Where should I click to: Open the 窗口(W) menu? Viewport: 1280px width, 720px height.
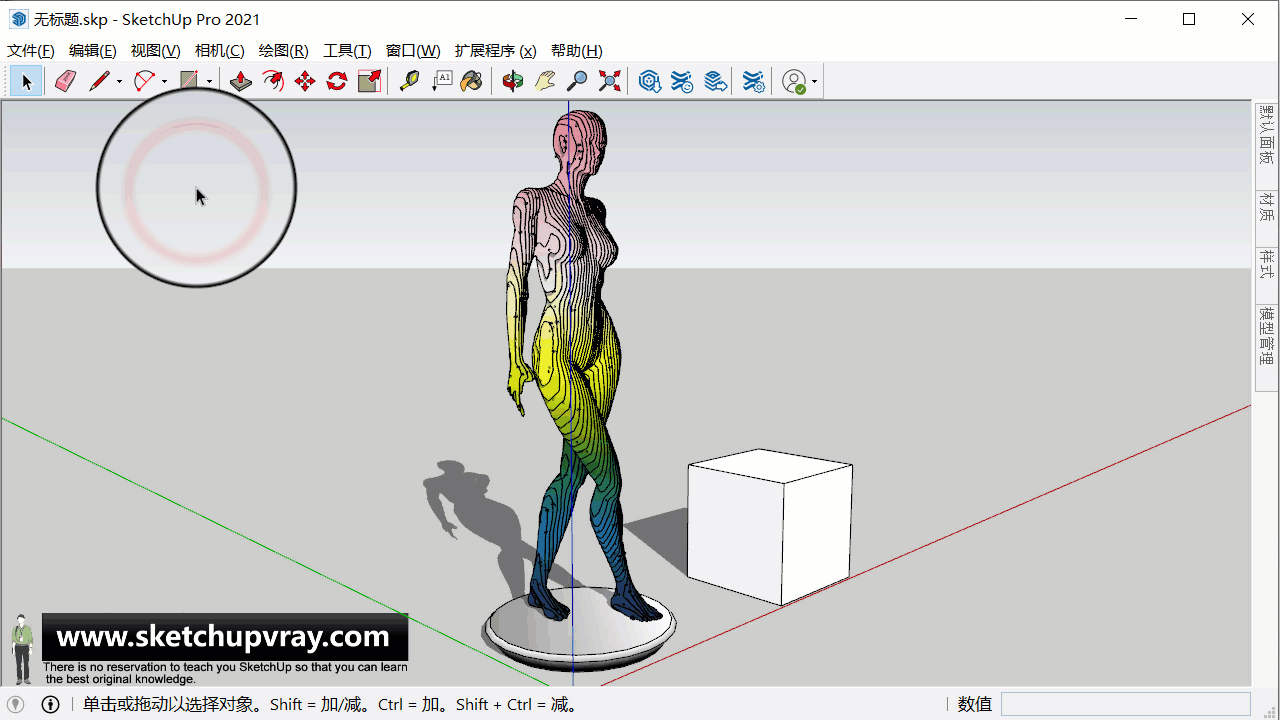pos(413,51)
